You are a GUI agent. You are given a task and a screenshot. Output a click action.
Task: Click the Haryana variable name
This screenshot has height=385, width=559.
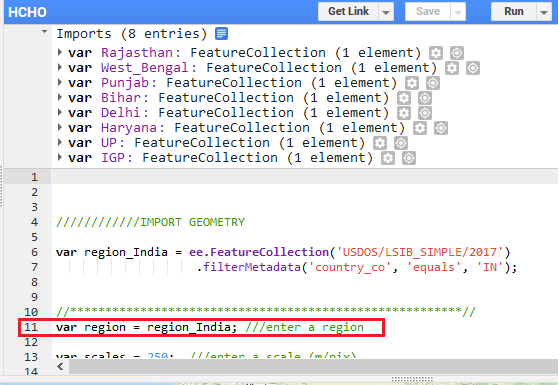(129, 128)
